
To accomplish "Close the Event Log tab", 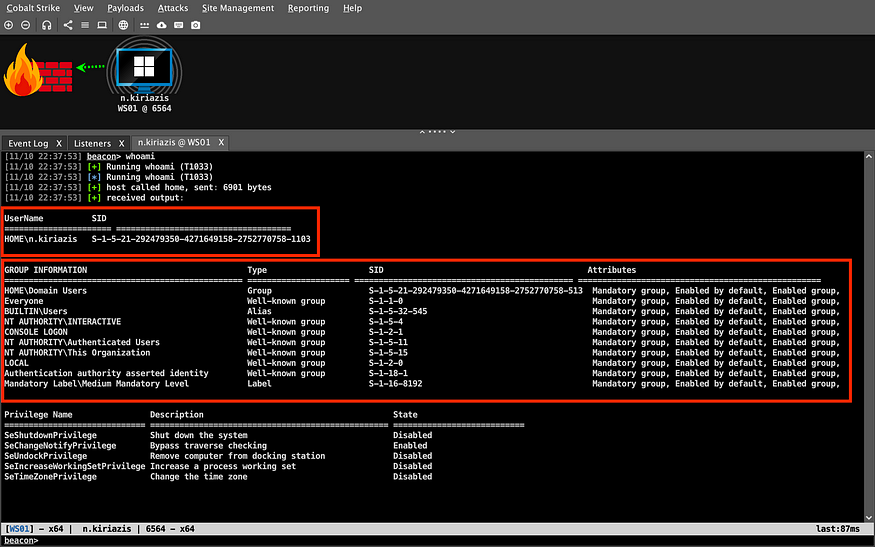I will [59, 143].
